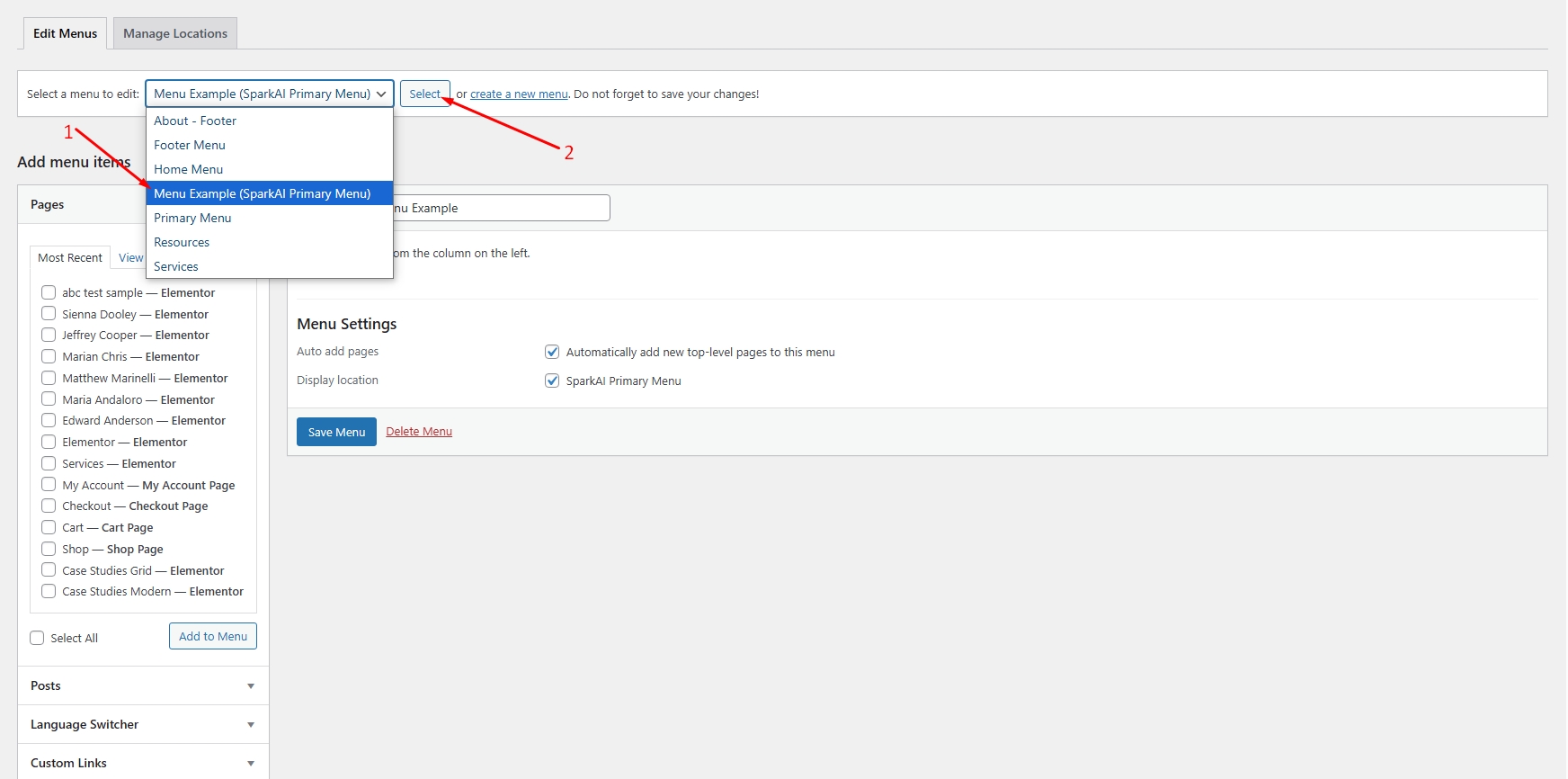
Task: Click the Menu Name input field
Action: 503,208
